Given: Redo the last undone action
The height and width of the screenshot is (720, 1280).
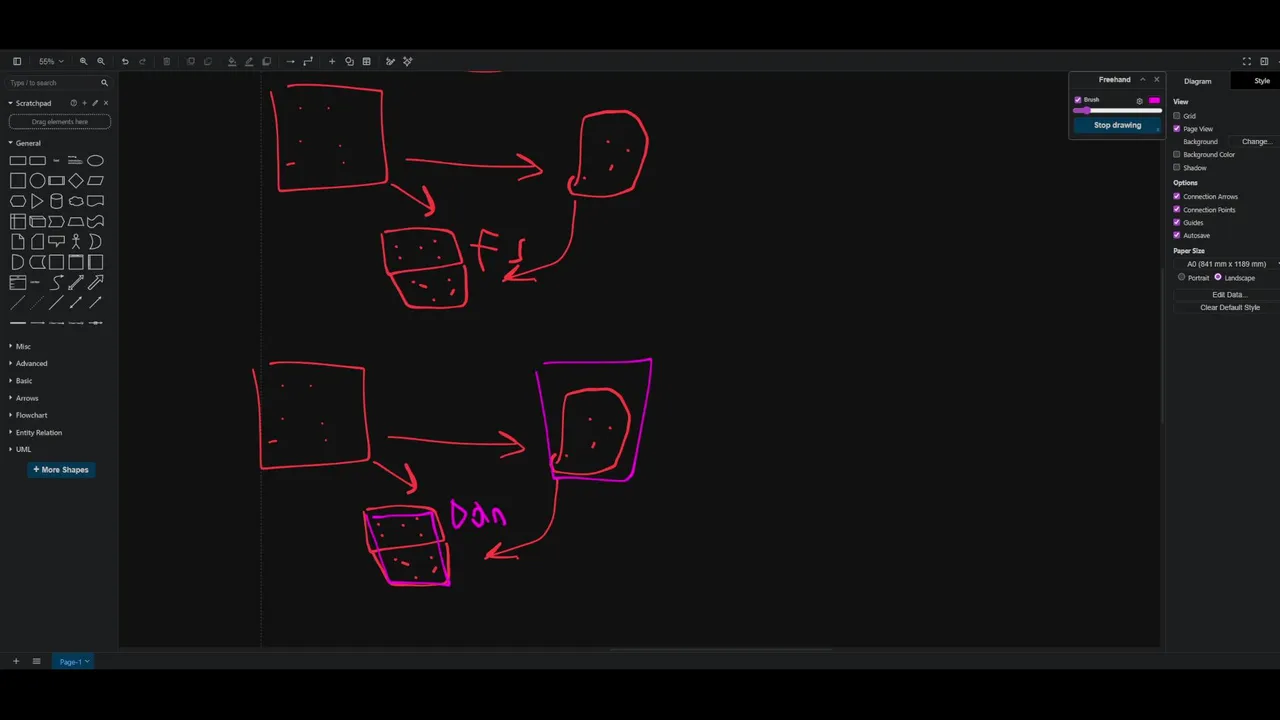Looking at the screenshot, I should [x=142, y=61].
